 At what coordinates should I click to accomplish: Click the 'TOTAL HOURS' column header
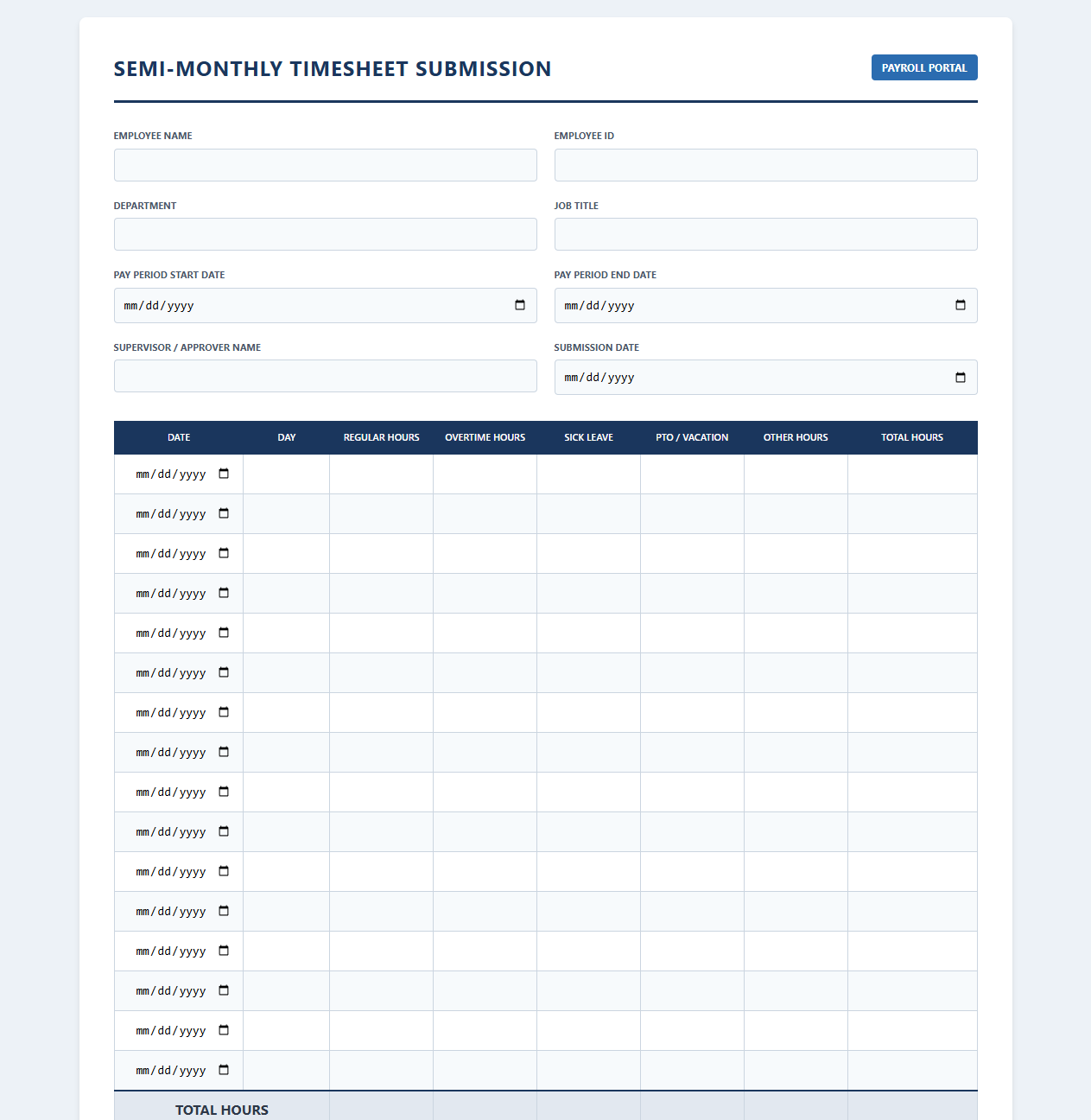tap(913, 437)
